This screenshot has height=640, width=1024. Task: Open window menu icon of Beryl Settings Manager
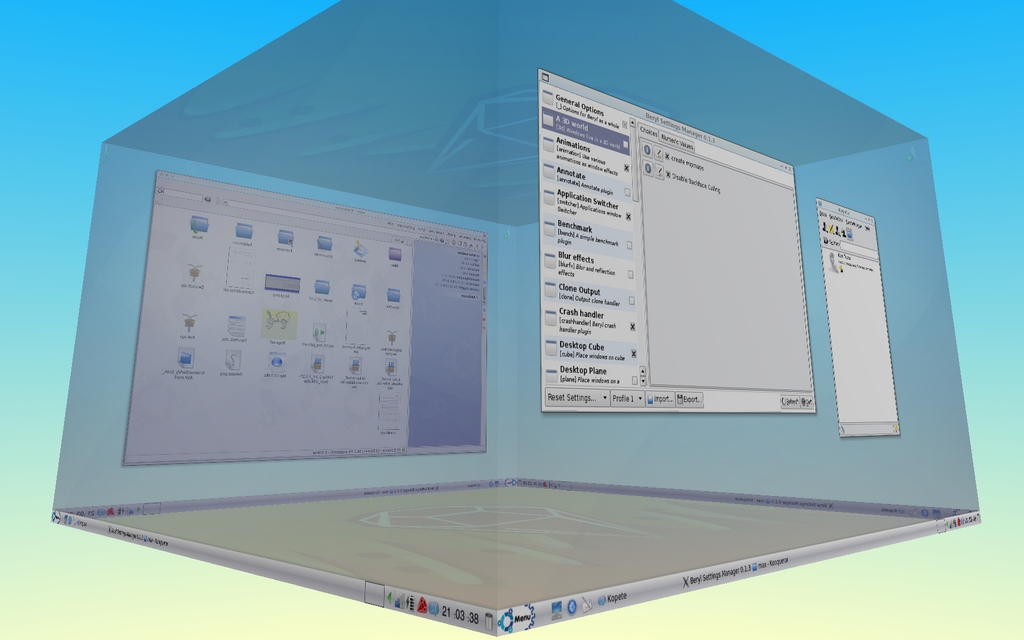[x=545, y=78]
